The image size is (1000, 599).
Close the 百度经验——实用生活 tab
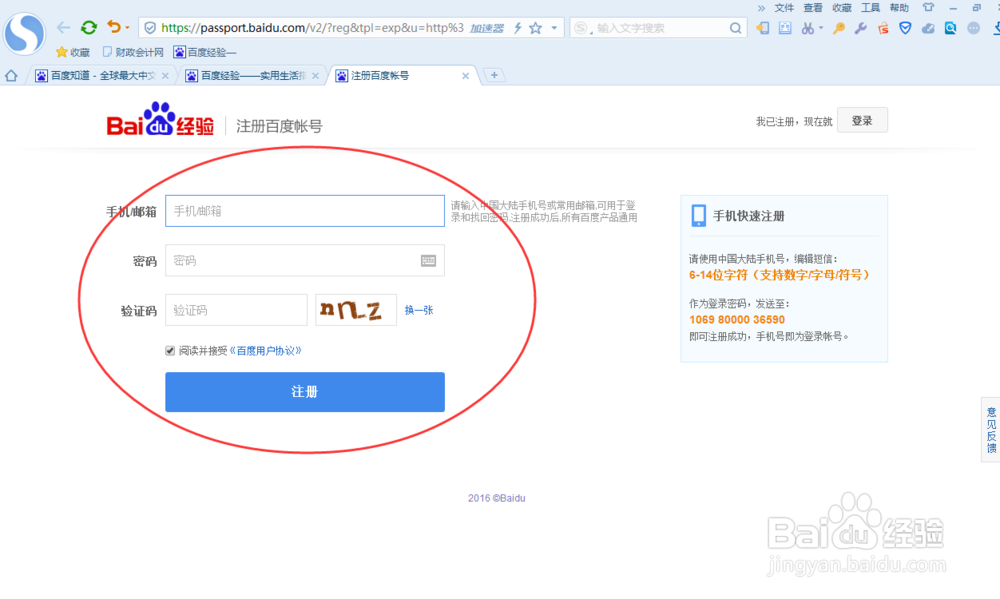point(315,76)
